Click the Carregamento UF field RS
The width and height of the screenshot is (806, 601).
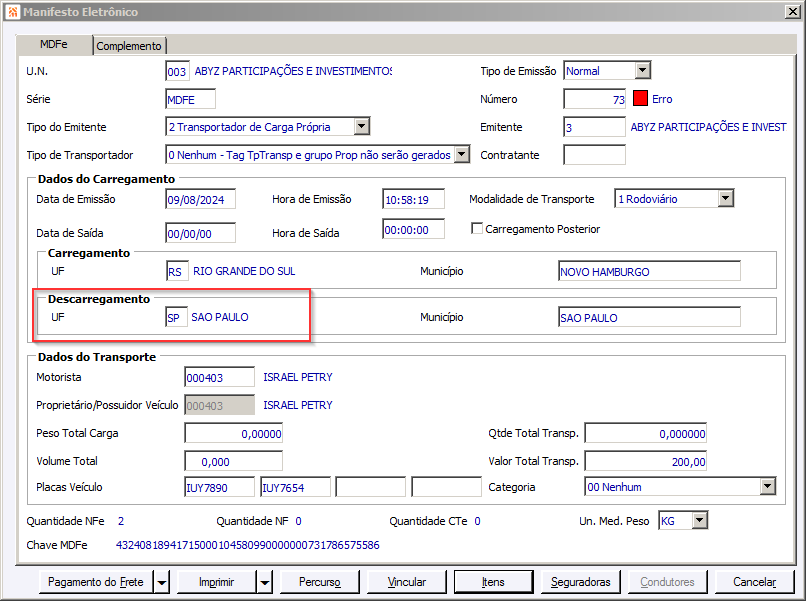[x=177, y=271]
